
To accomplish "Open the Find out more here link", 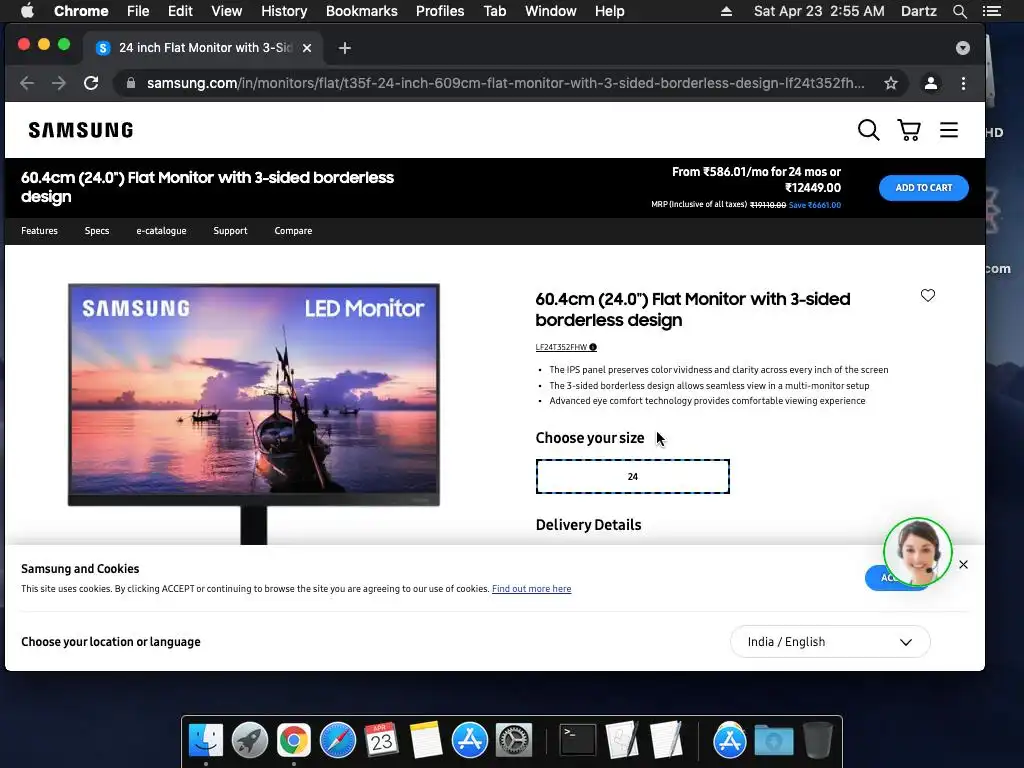I will point(532,589).
